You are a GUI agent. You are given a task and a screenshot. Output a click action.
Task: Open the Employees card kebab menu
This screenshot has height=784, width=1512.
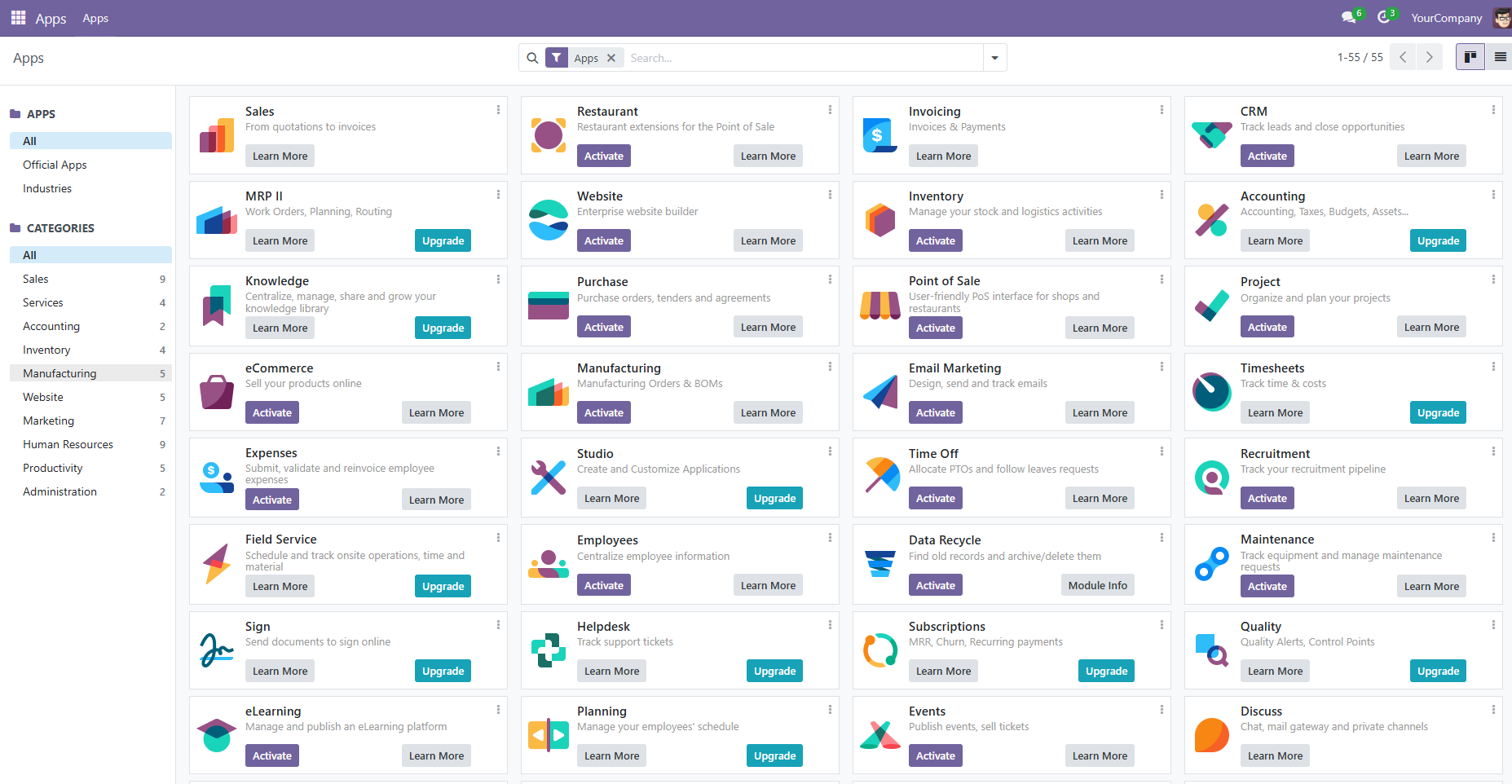coord(830,538)
